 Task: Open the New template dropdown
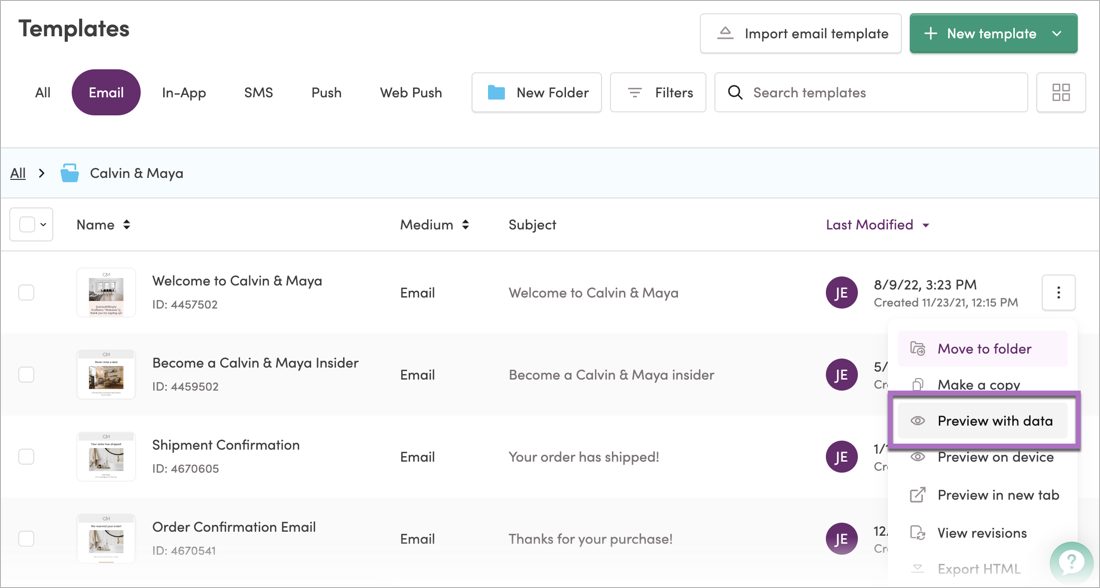[1057, 34]
